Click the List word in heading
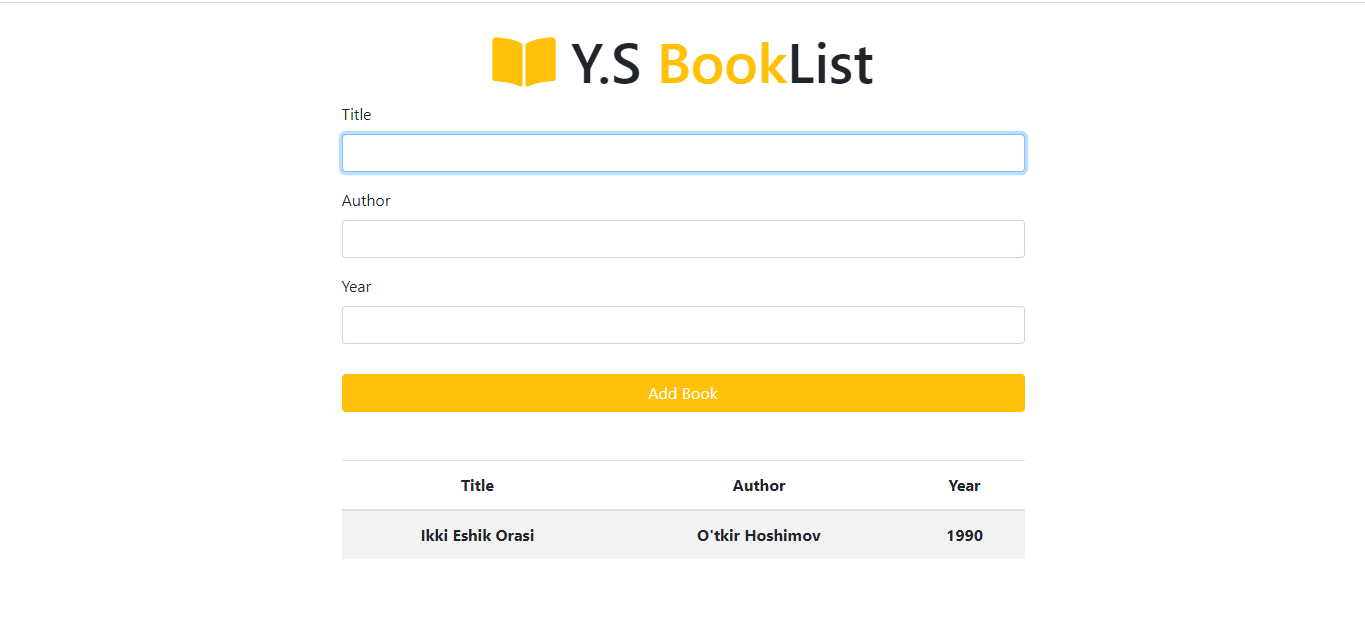Viewport: 1365px width, 626px height. pyautogui.click(x=831, y=63)
